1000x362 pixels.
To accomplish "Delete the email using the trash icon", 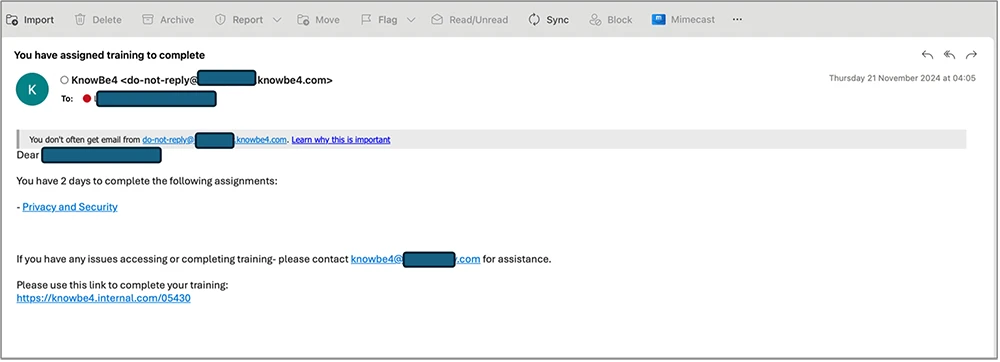I will (98, 20).
